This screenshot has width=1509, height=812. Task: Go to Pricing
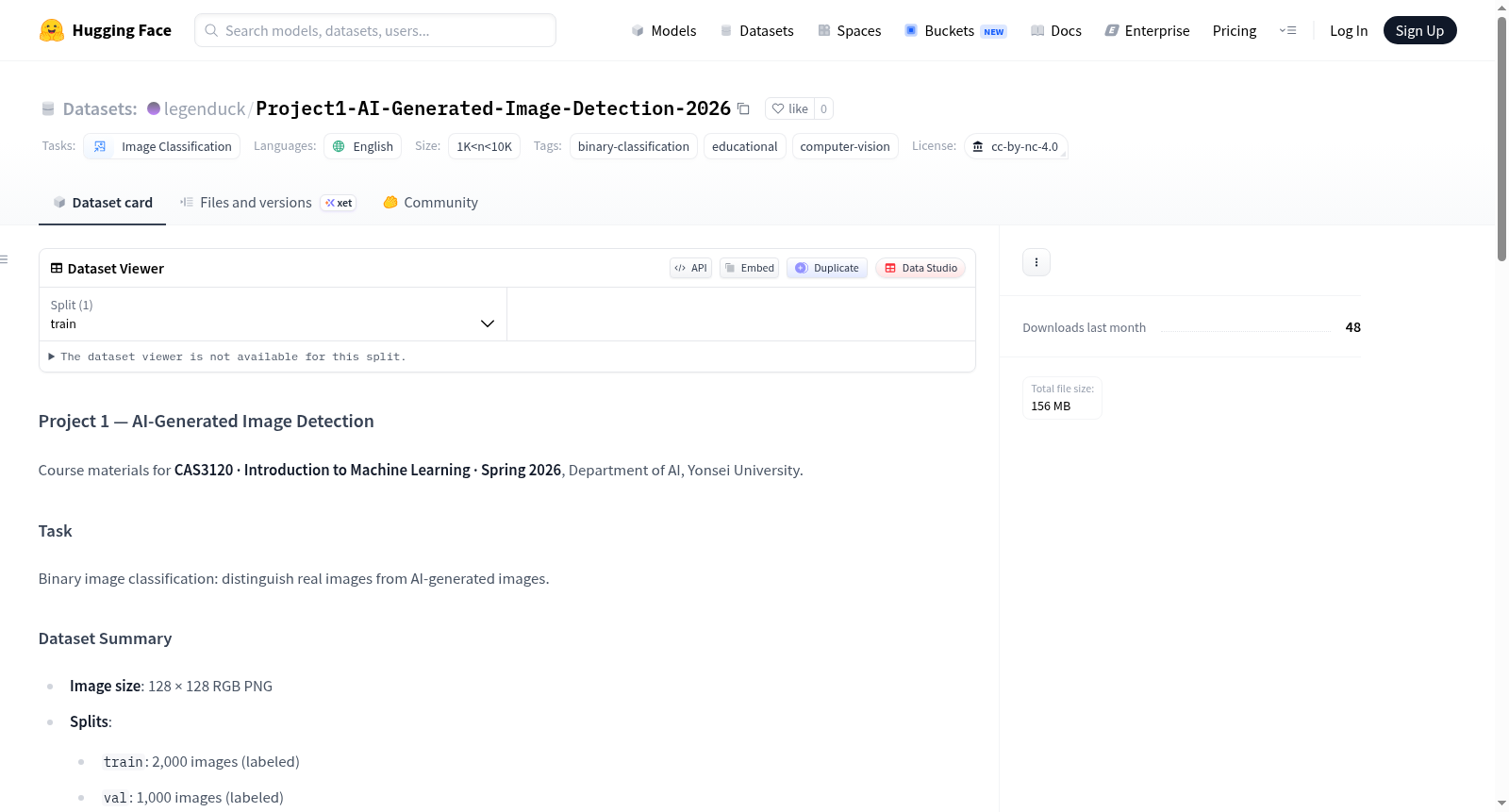1235,30
